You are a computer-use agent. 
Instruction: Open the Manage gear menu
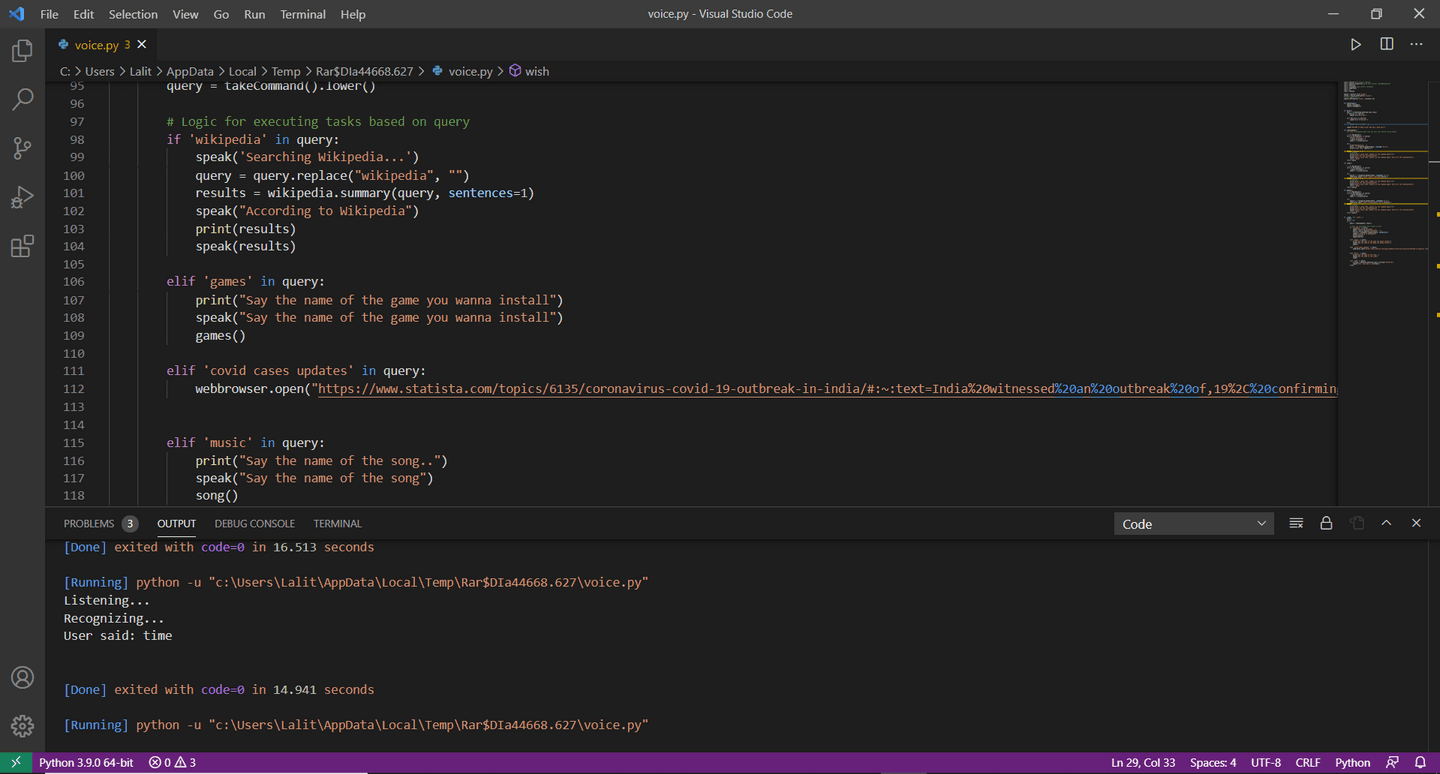tap(22, 726)
